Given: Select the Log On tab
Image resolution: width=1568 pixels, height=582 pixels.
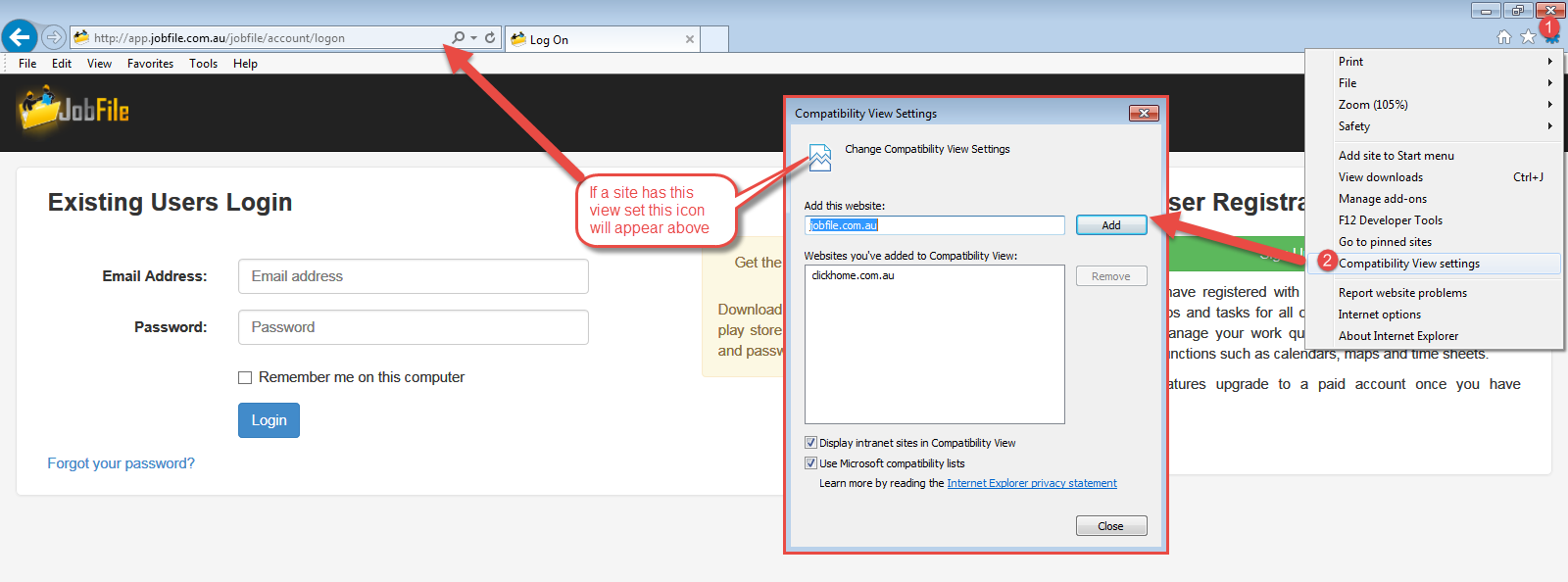Looking at the screenshot, I should pos(603,39).
